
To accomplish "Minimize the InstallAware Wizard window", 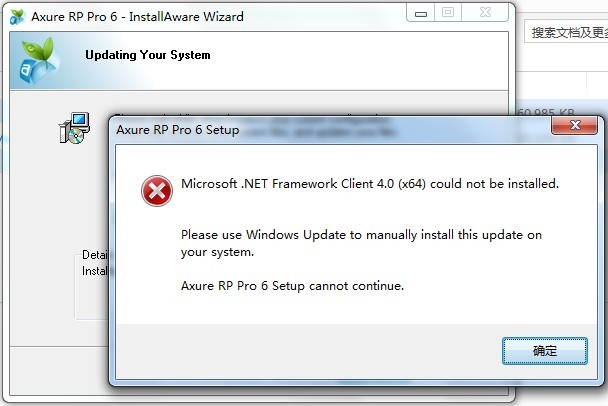I will (x=421, y=14).
